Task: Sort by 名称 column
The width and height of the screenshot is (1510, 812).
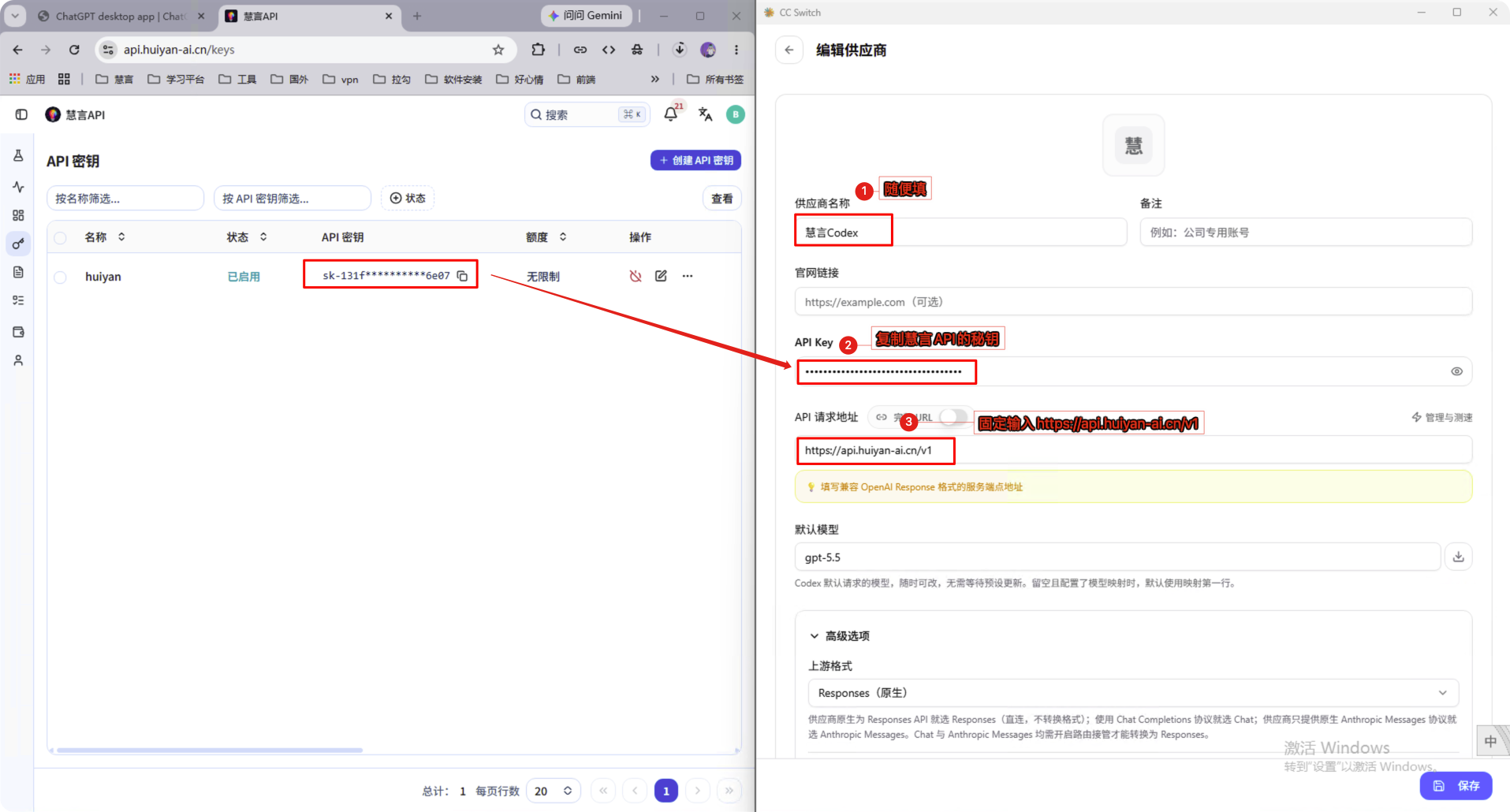Action: coord(105,237)
